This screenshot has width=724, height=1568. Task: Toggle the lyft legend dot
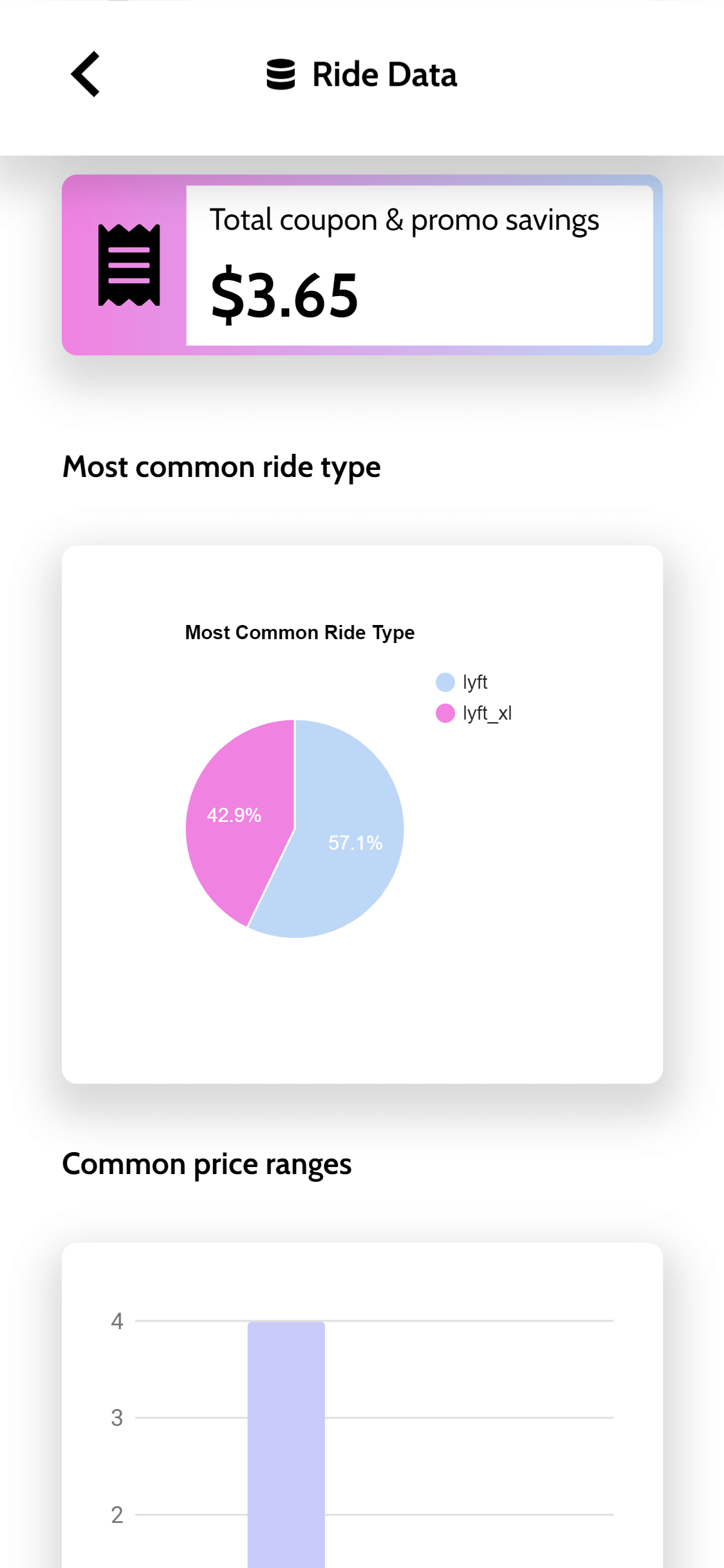click(445, 682)
